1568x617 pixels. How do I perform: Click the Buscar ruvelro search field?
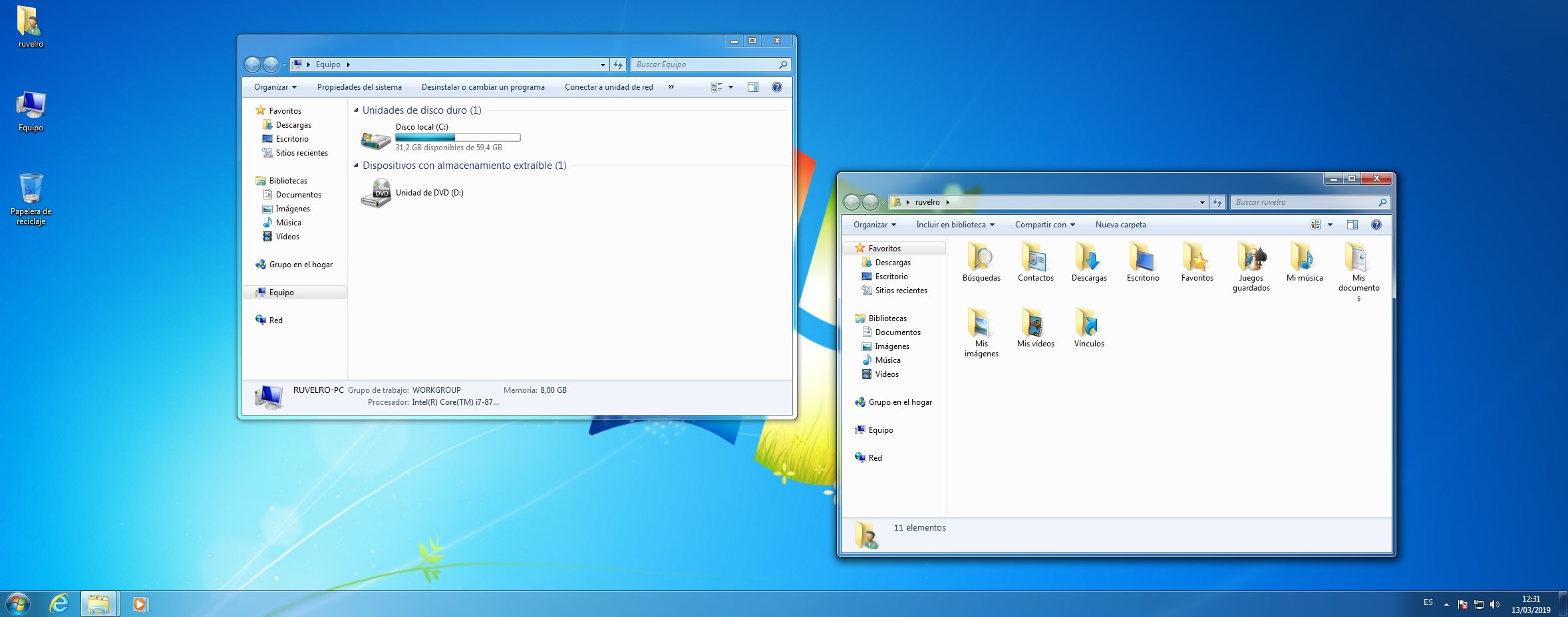click(x=1310, y=202)
